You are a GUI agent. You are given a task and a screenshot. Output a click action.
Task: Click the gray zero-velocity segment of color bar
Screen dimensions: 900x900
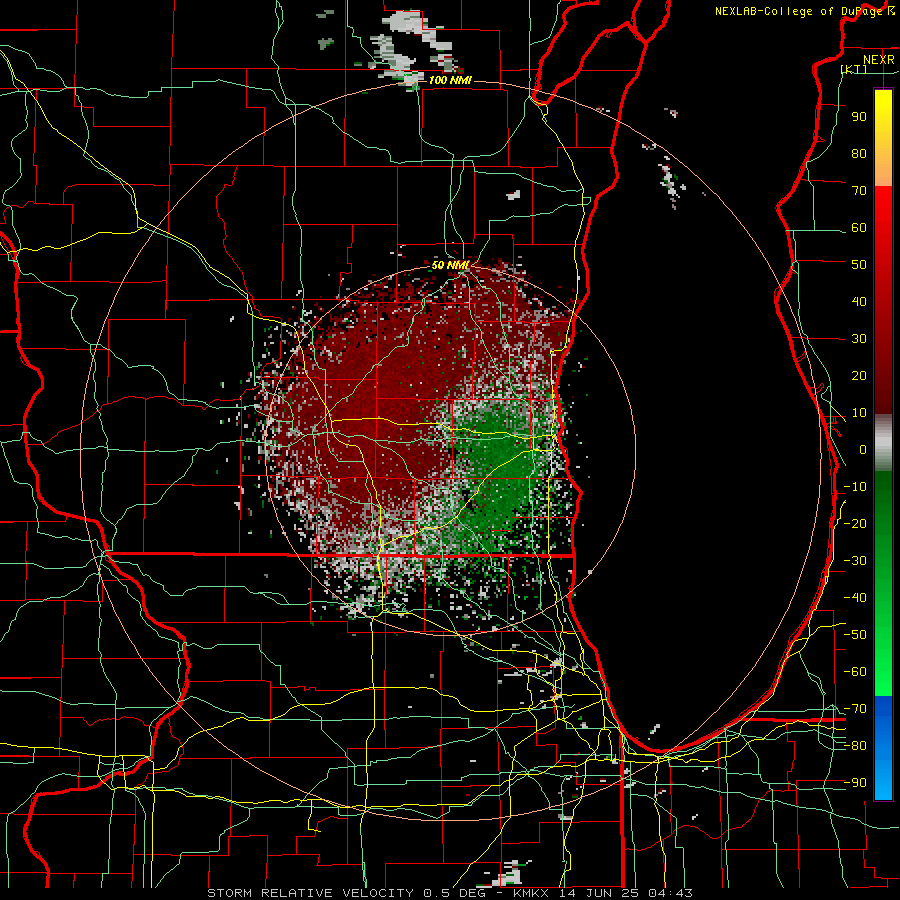pos(883,443)
